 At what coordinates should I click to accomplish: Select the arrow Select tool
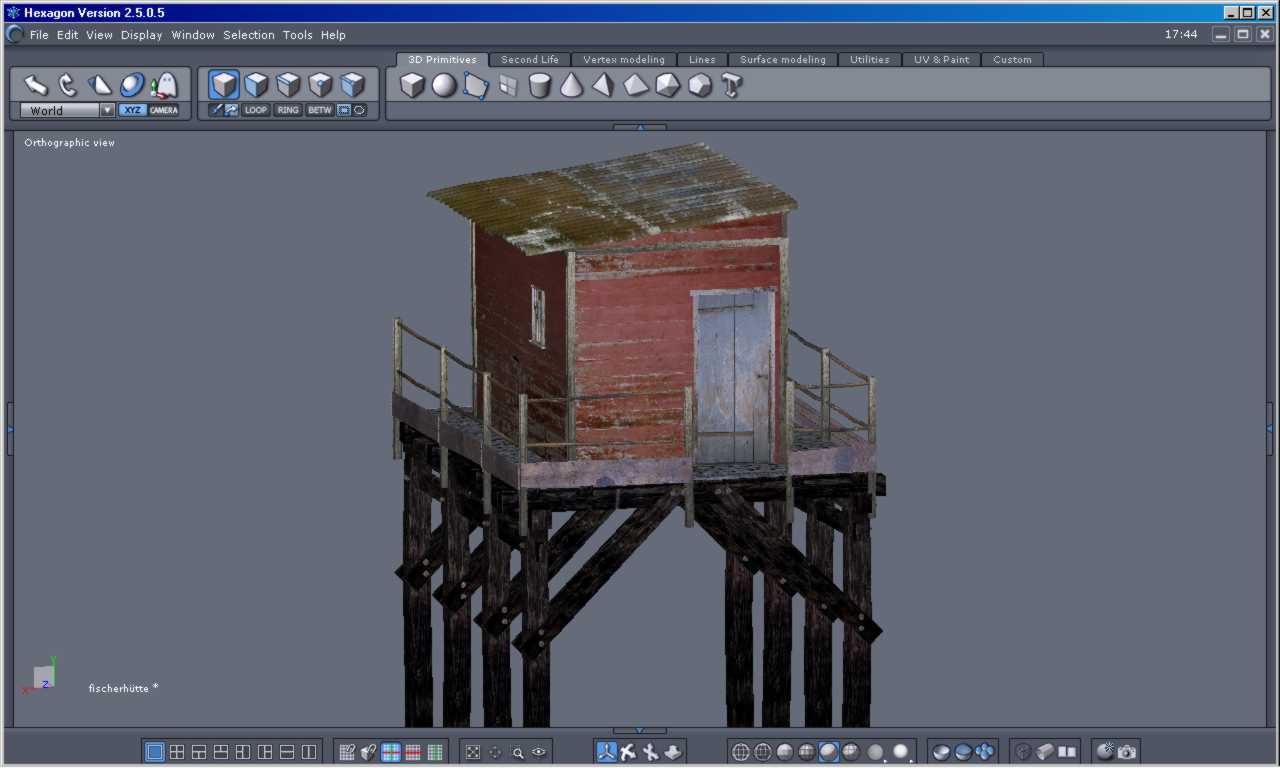click(36, 85)
